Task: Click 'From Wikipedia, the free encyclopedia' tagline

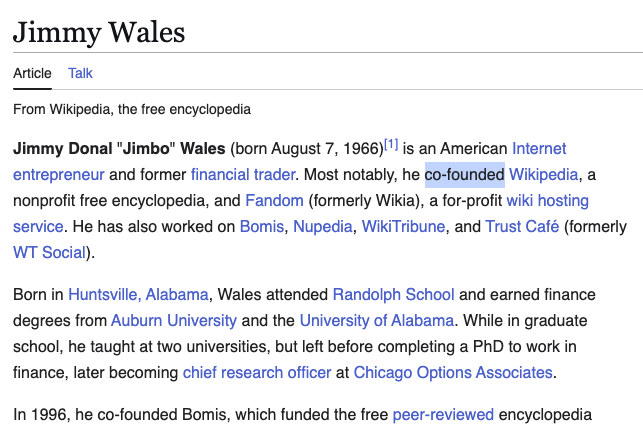Action: 132,109
